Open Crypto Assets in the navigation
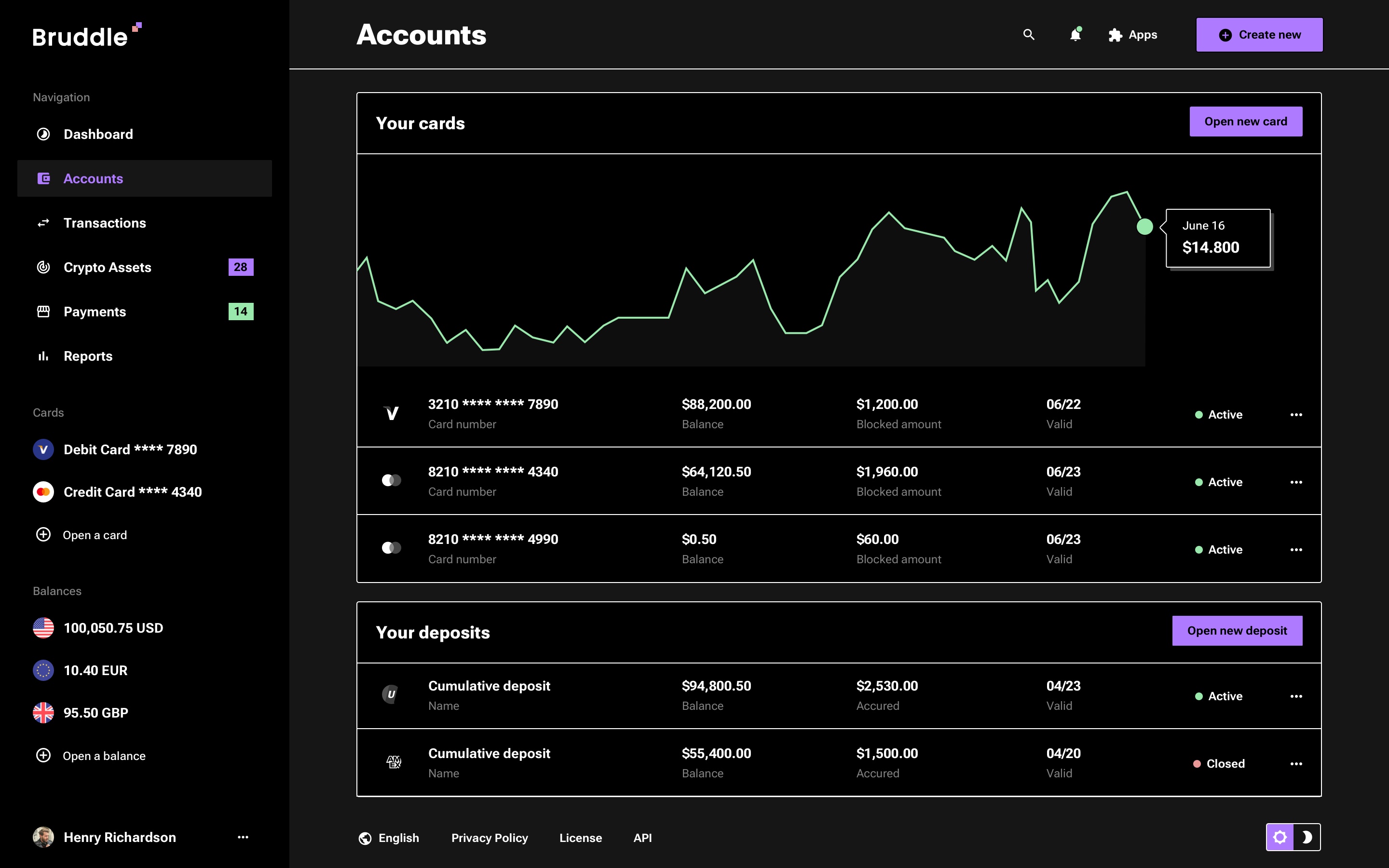The height and width of the screenshot is (868, 1389). coord(108,267)
